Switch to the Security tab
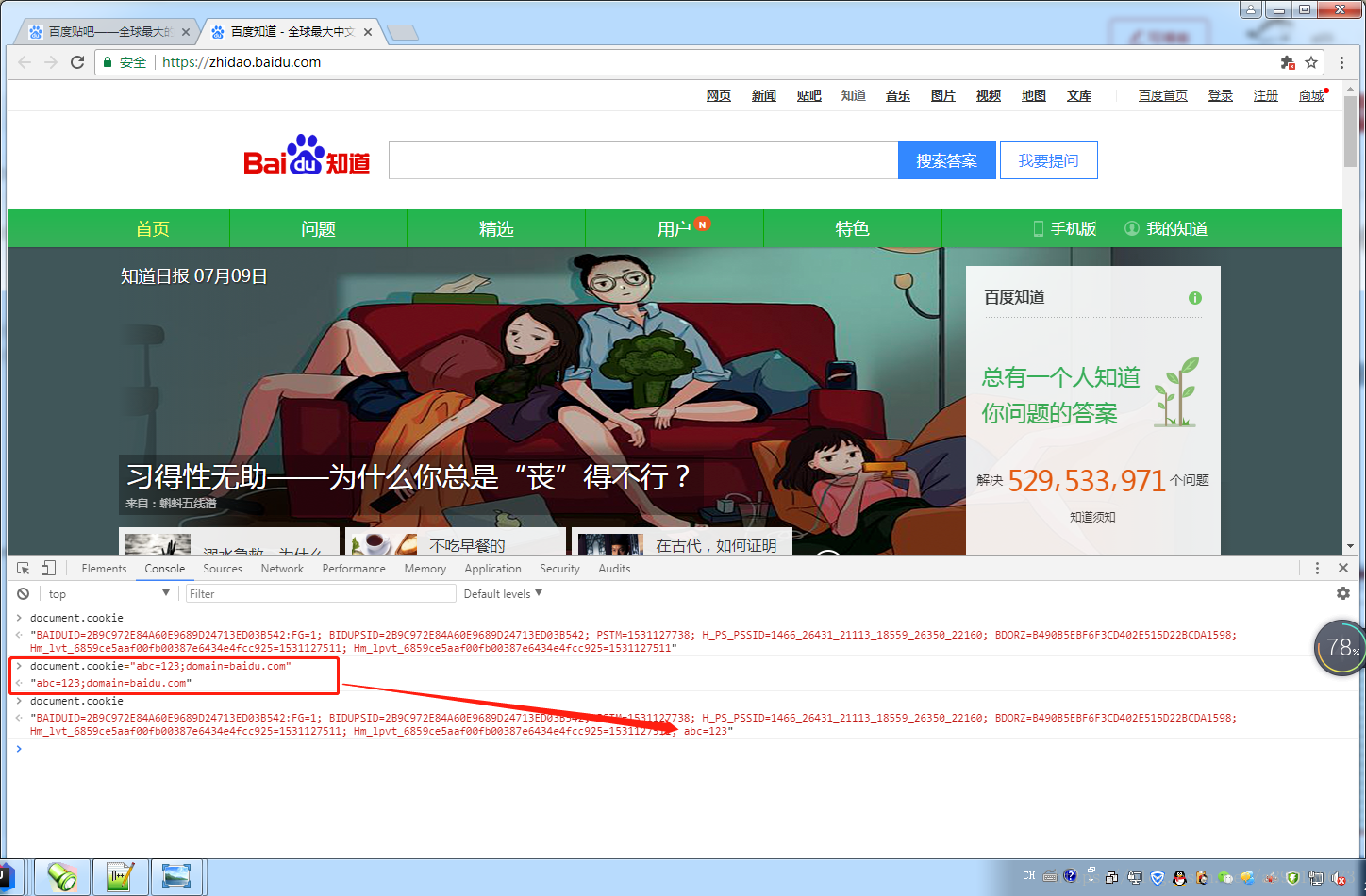The width and height of the screenshot is (1366, 896). (x=559, y=568)
